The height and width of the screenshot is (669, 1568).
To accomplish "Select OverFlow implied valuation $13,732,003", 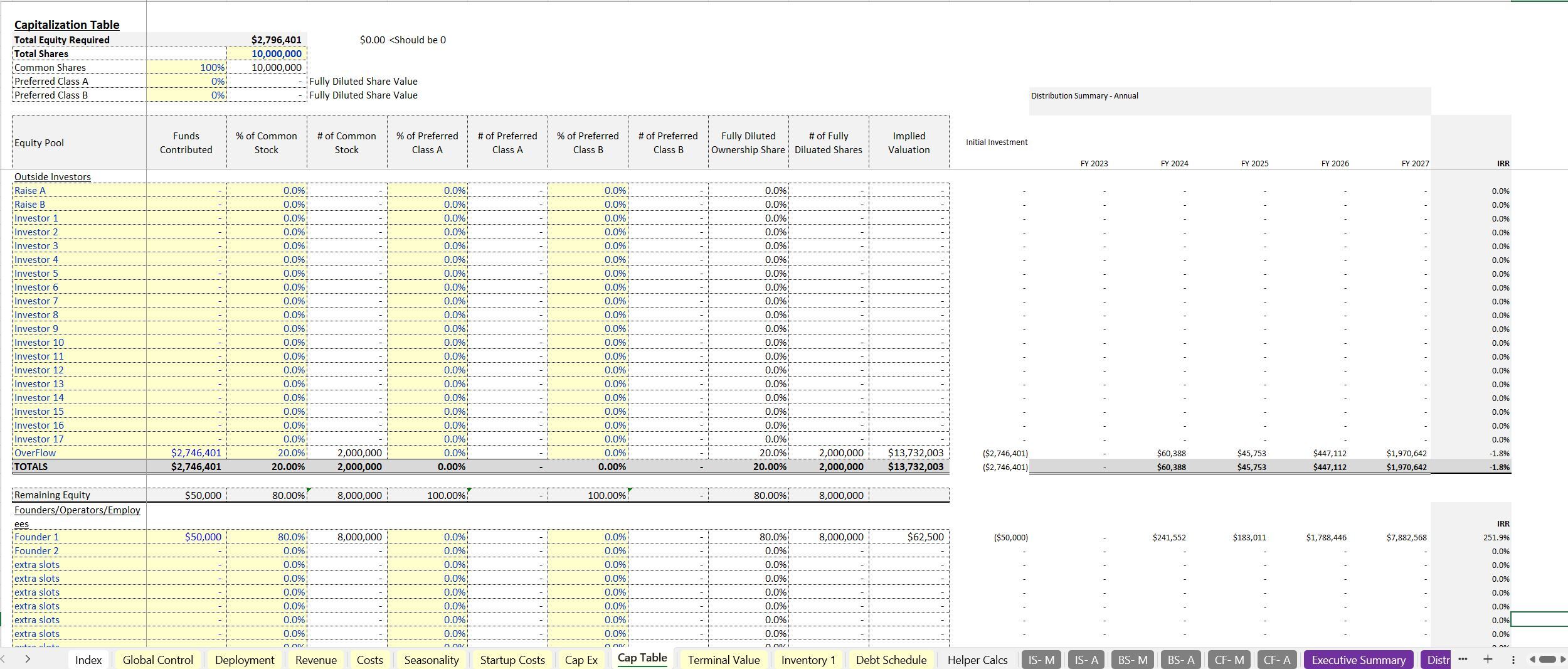I will coord(909,452).
